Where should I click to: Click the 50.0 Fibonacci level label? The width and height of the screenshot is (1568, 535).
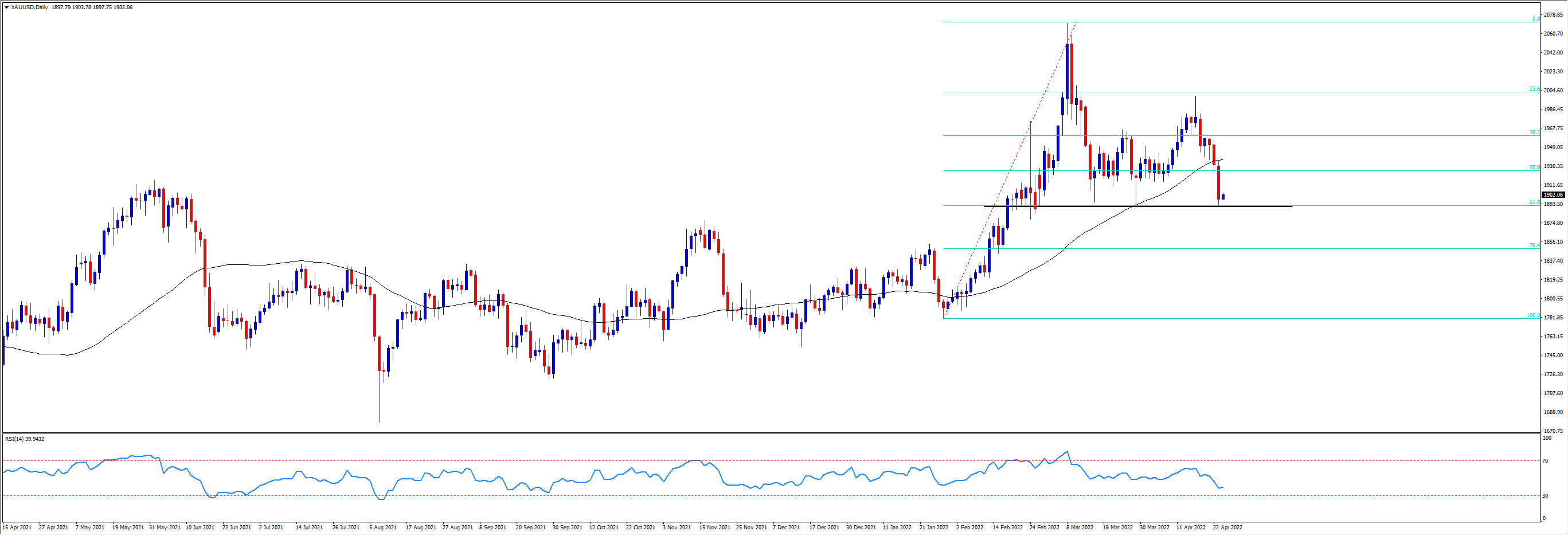click(x=1535, y=167)
